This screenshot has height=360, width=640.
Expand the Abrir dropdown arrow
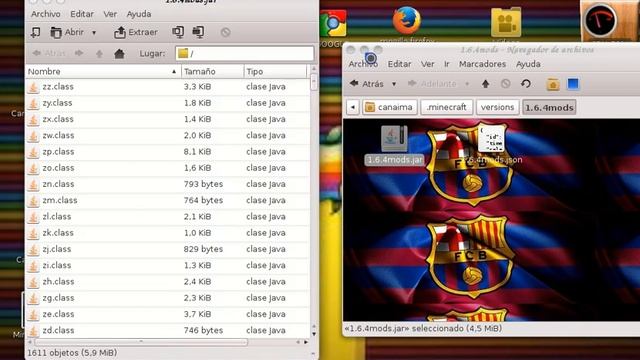pyautogui.click(x=94, y=33)
